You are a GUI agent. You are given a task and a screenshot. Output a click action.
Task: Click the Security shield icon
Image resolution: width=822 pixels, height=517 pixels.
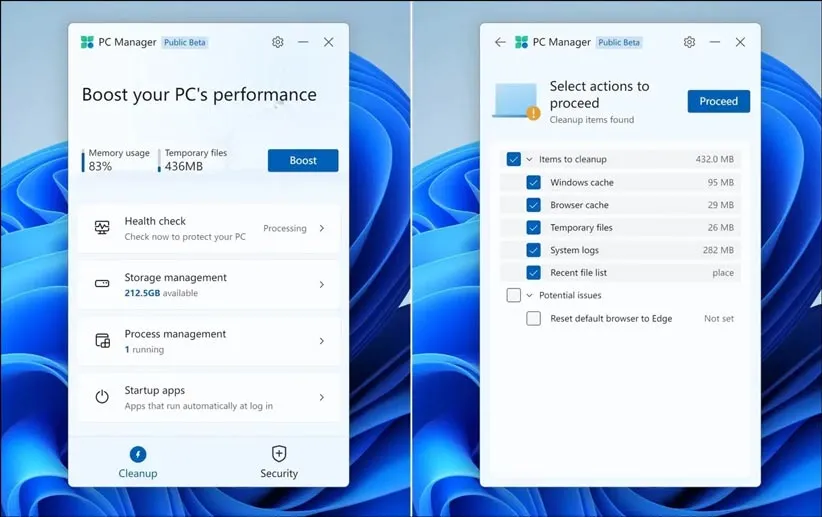pyautogui.click(x=279, y=454)
